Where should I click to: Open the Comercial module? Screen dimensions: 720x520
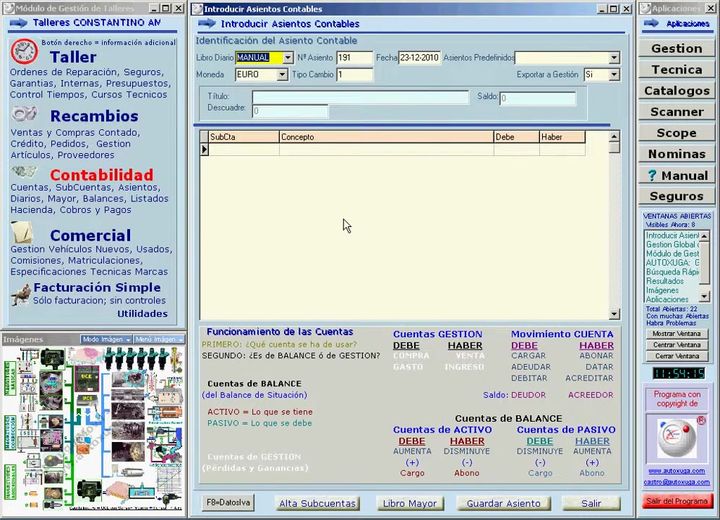pos(90,235)
